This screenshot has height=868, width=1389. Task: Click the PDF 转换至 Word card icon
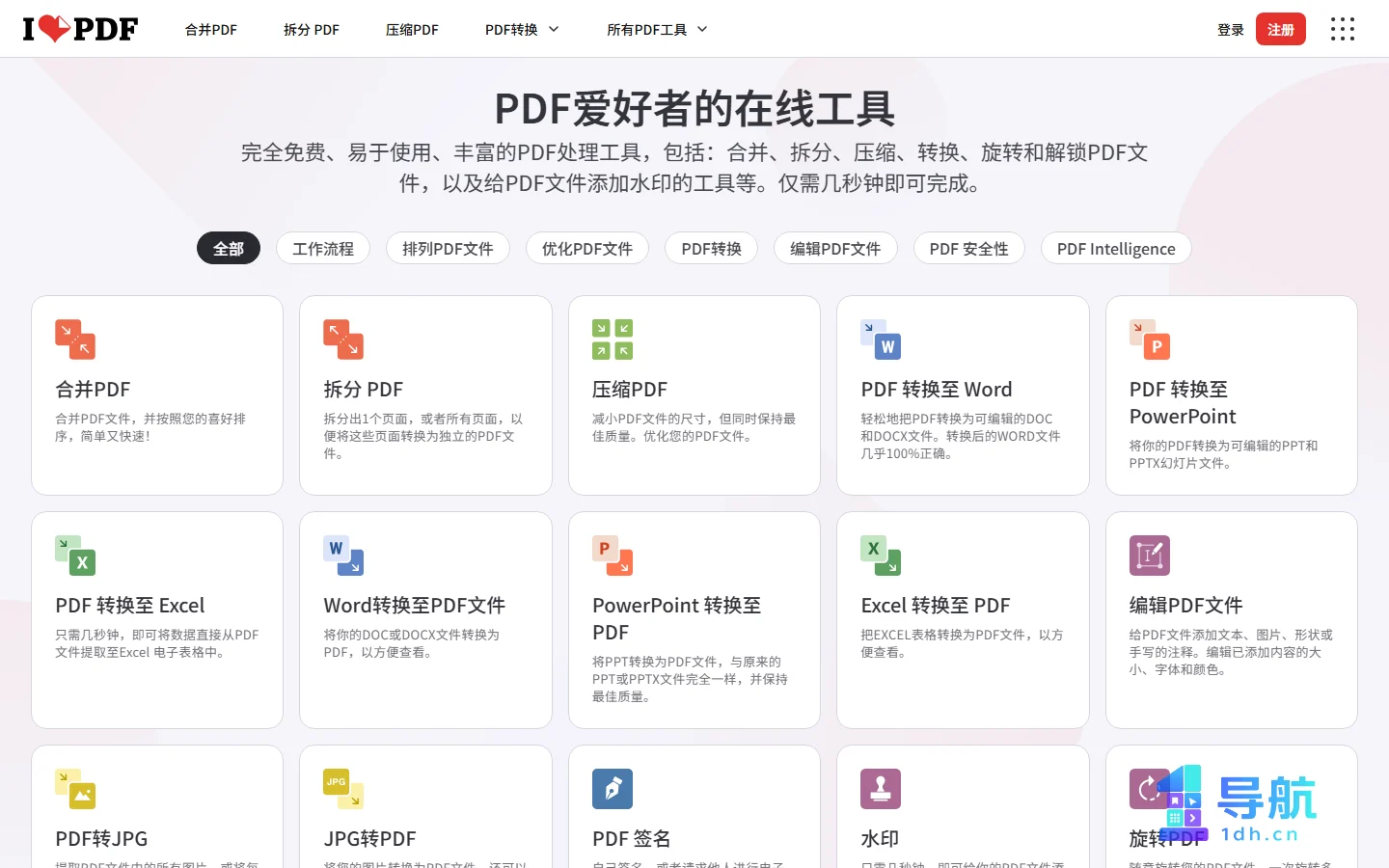pos(881,339)
